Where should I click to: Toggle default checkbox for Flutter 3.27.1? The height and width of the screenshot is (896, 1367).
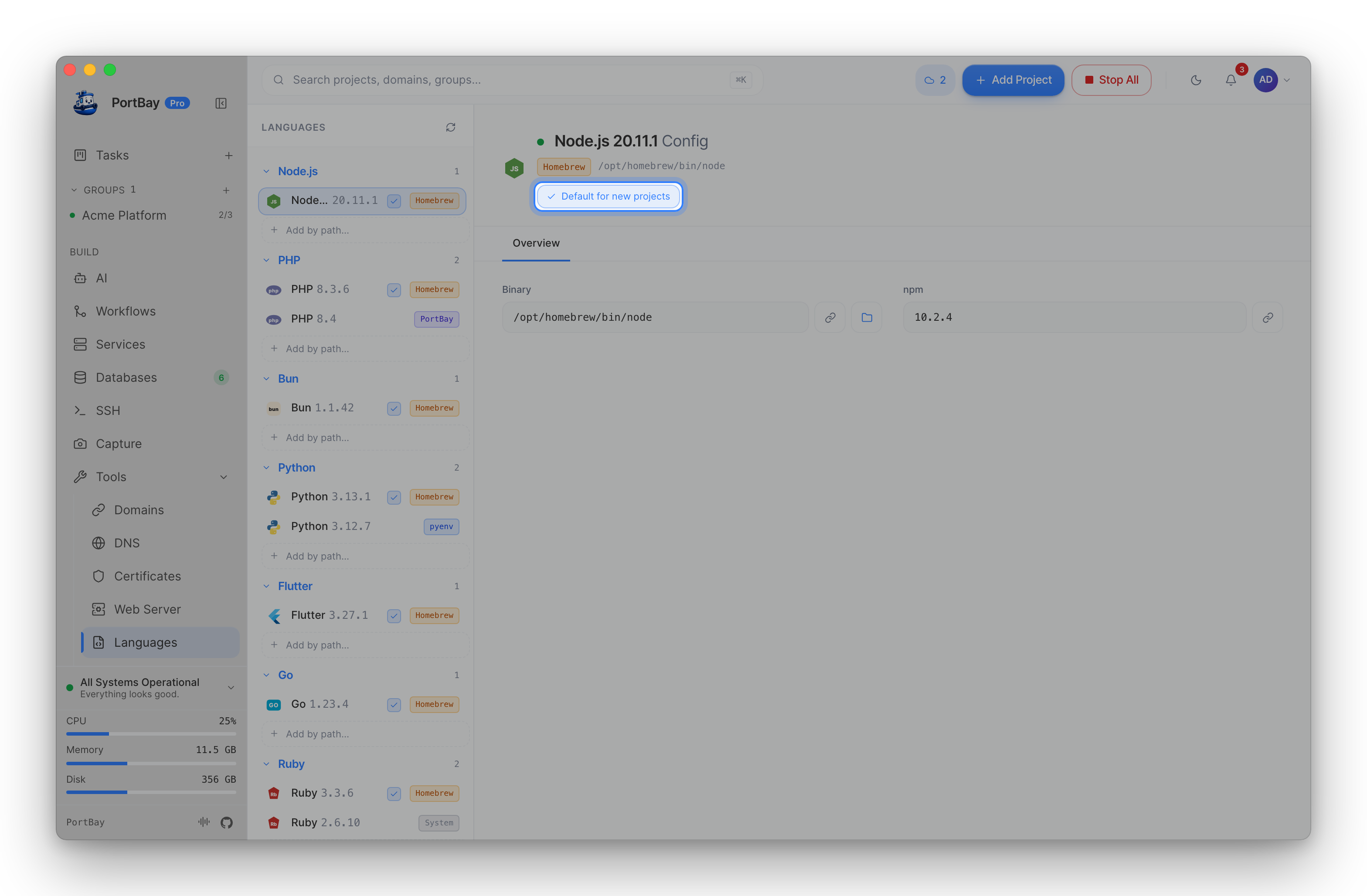394,616
